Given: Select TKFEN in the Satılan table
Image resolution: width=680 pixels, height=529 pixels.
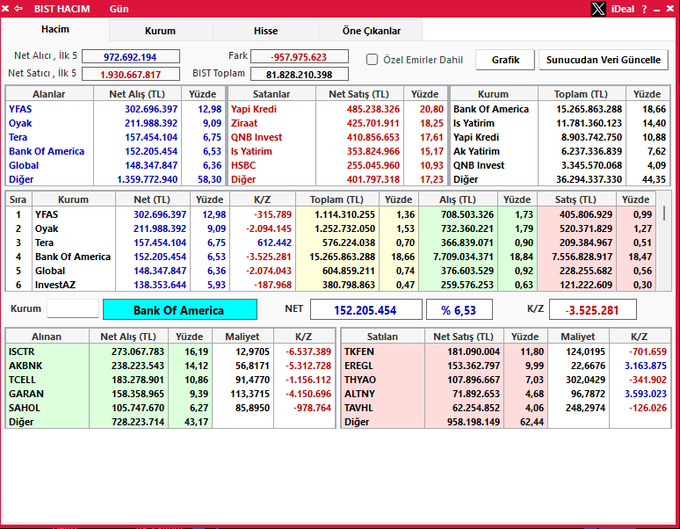Looking at the screenshot, I should pos(359,352).
